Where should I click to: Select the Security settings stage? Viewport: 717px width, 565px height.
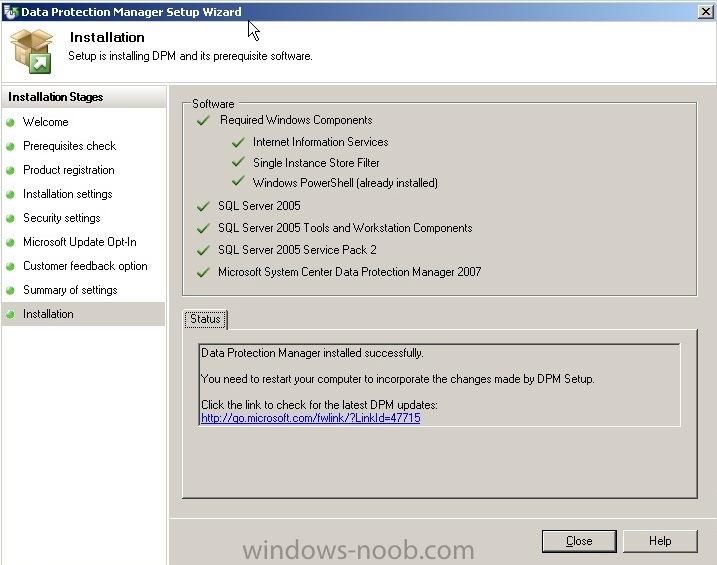(x=62, y=218)
